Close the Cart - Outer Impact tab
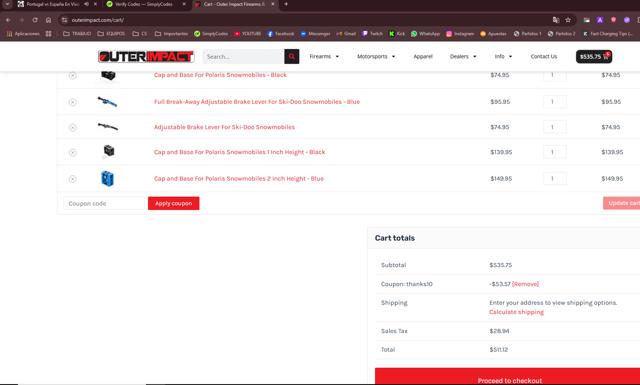Image resolution: width=640 pixels, height=385 pixels. click(x=273, y=4)
